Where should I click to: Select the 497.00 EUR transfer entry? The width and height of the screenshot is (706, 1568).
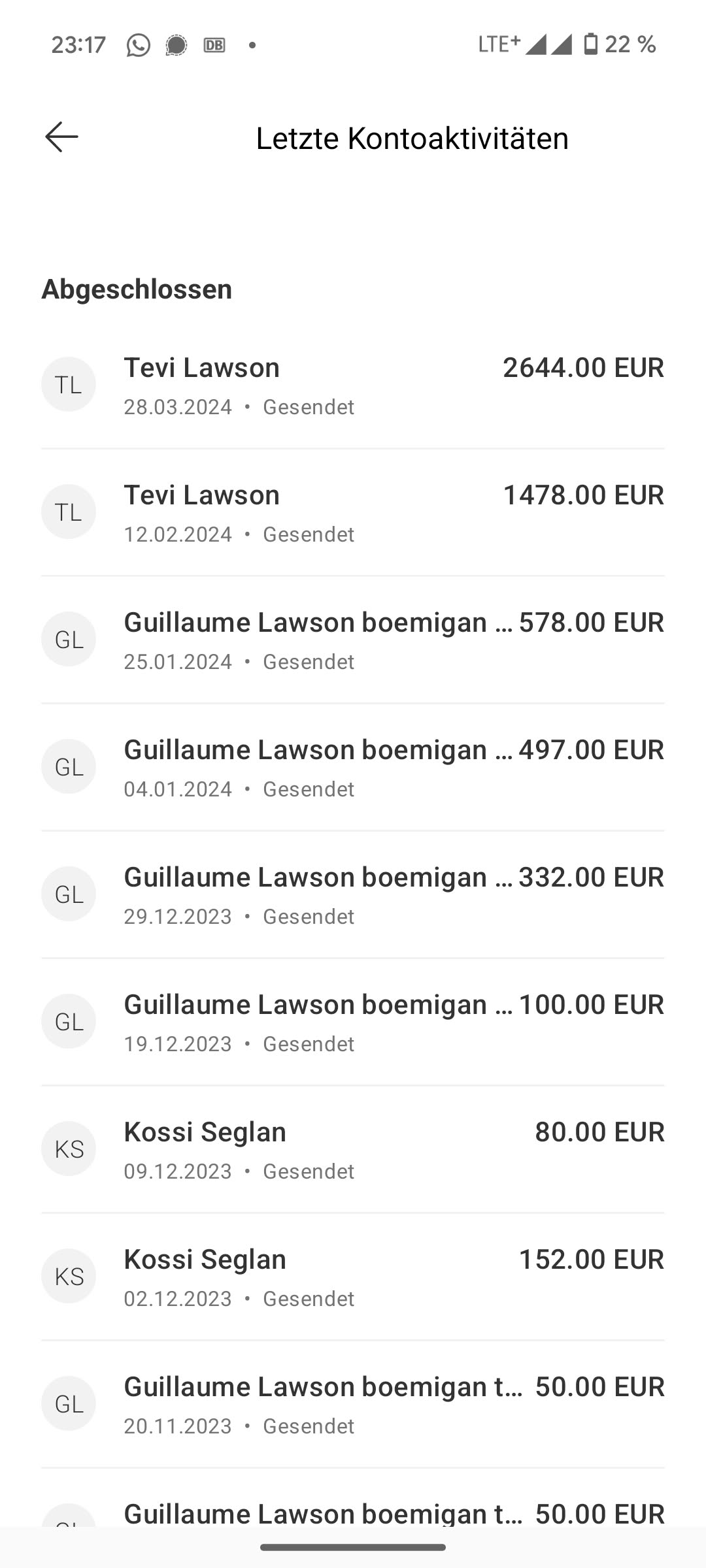click(x=353, y=768)
